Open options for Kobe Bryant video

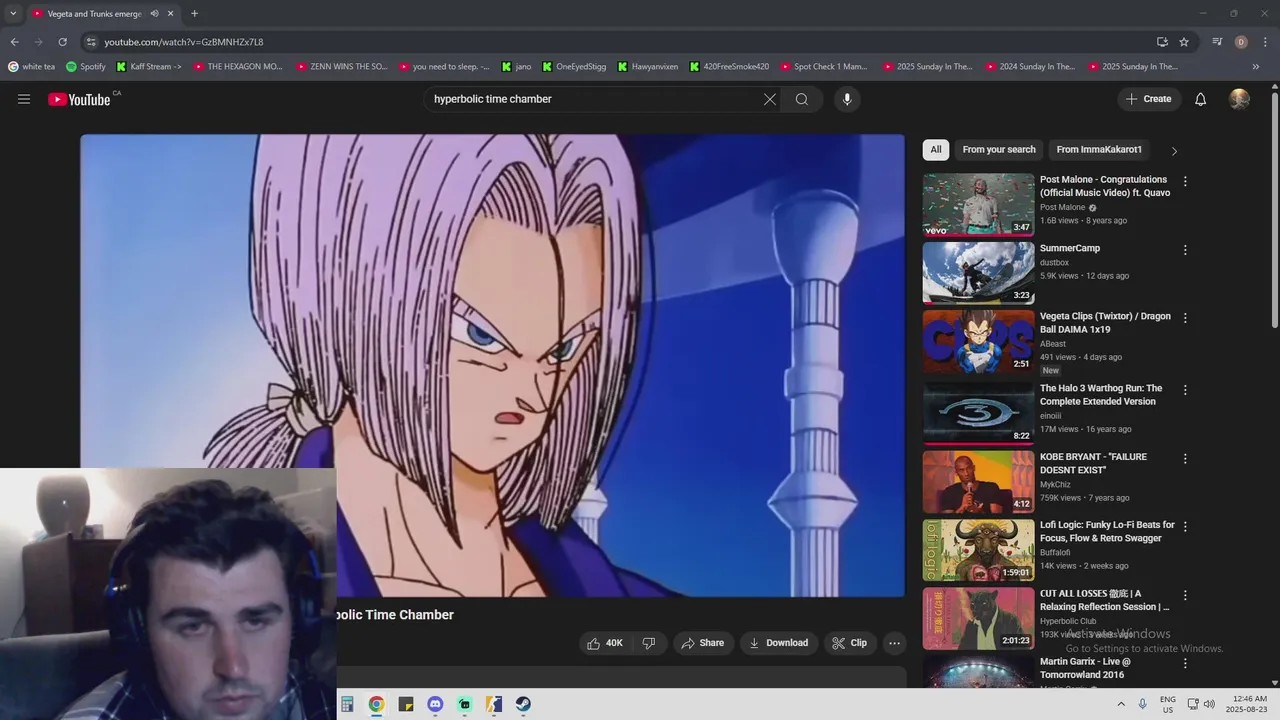point(1185,459)
